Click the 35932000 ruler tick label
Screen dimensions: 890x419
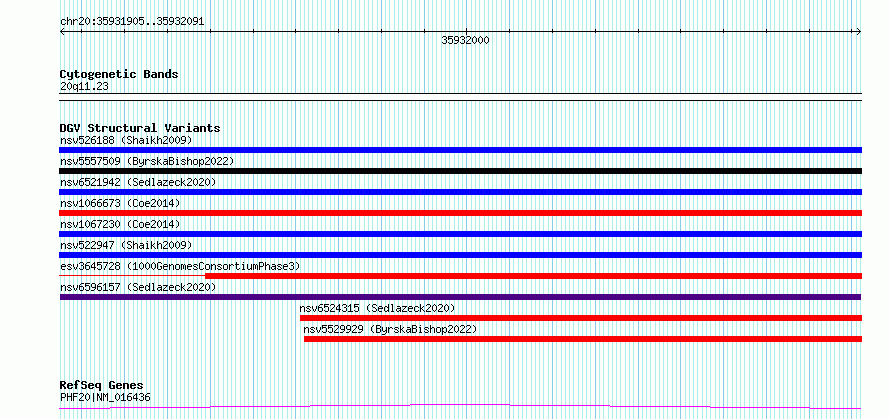465,40
